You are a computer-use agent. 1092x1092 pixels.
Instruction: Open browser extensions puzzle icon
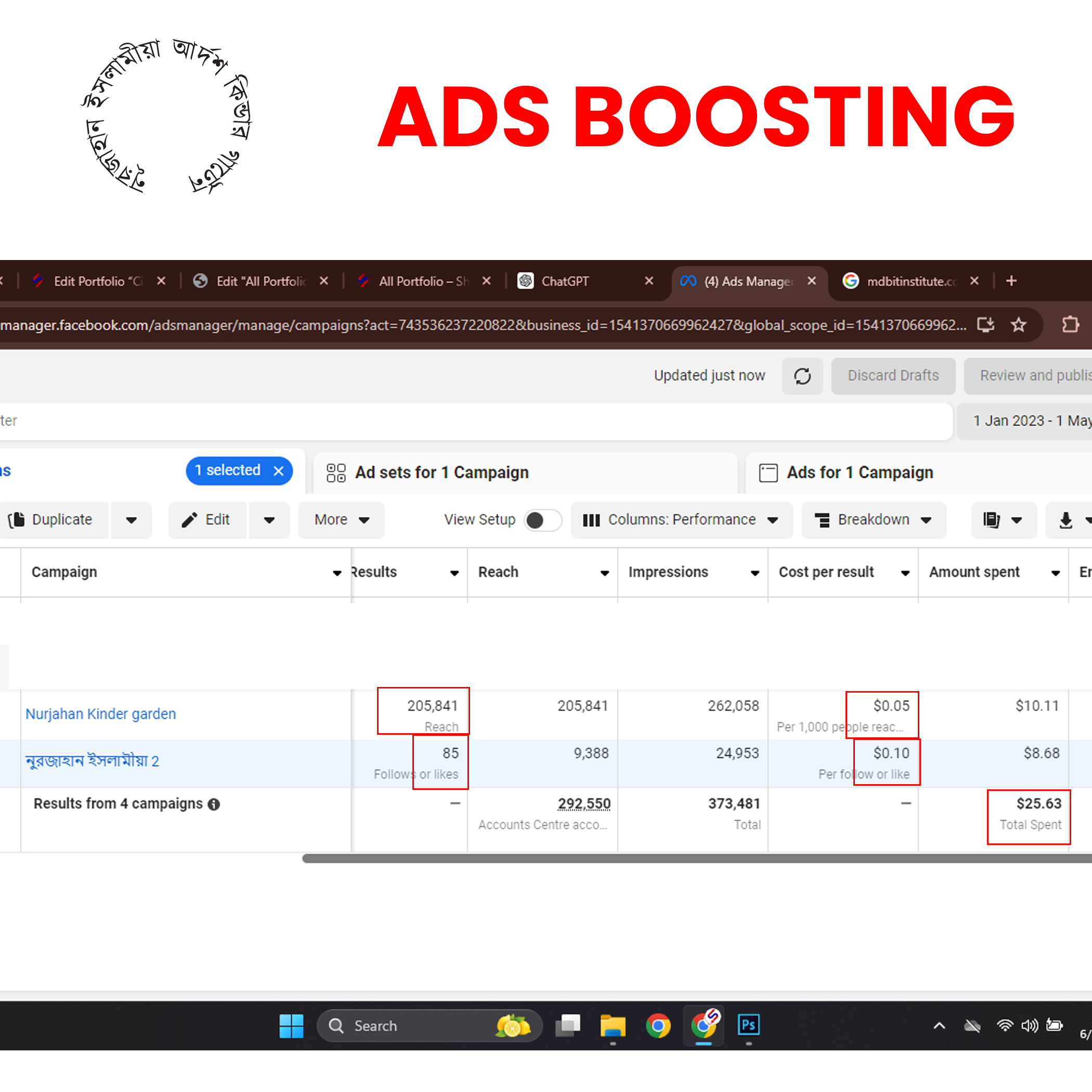[x=1070, y=325]
